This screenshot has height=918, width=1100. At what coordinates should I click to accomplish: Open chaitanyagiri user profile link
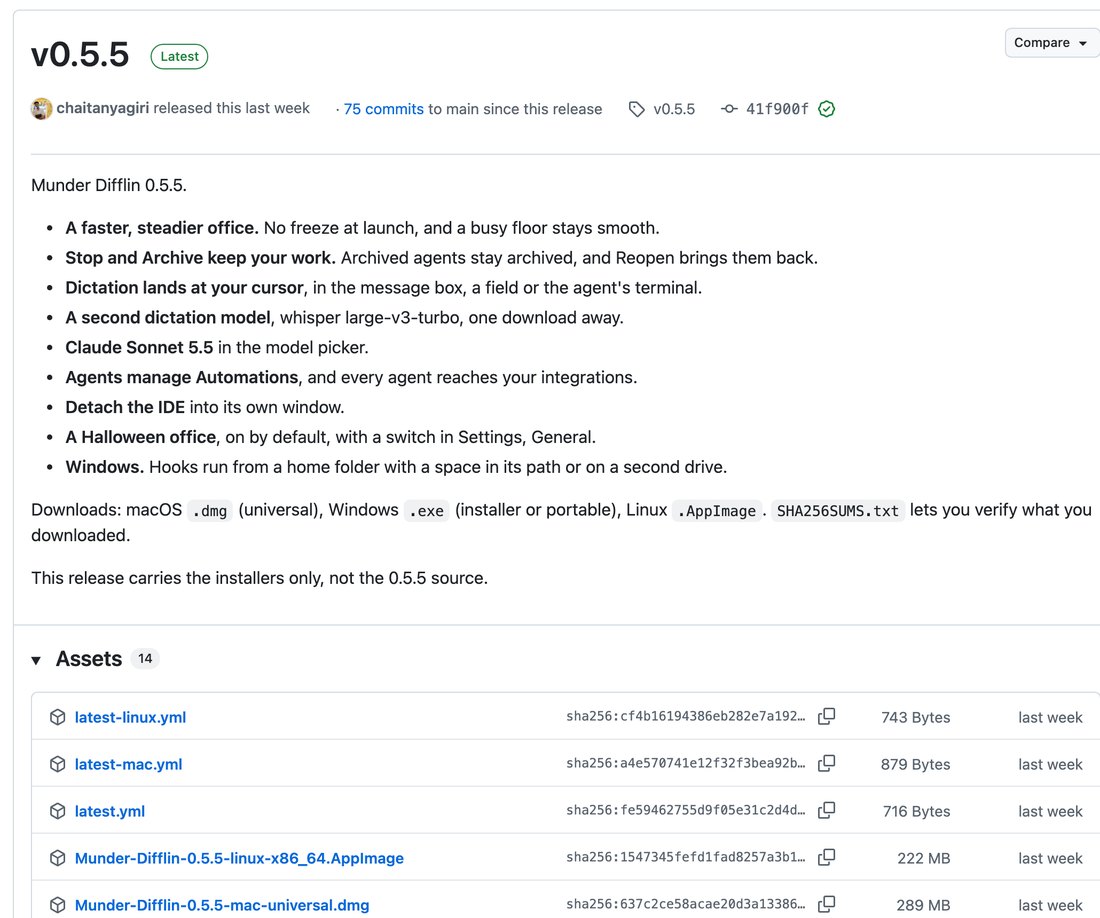point(102,108)
